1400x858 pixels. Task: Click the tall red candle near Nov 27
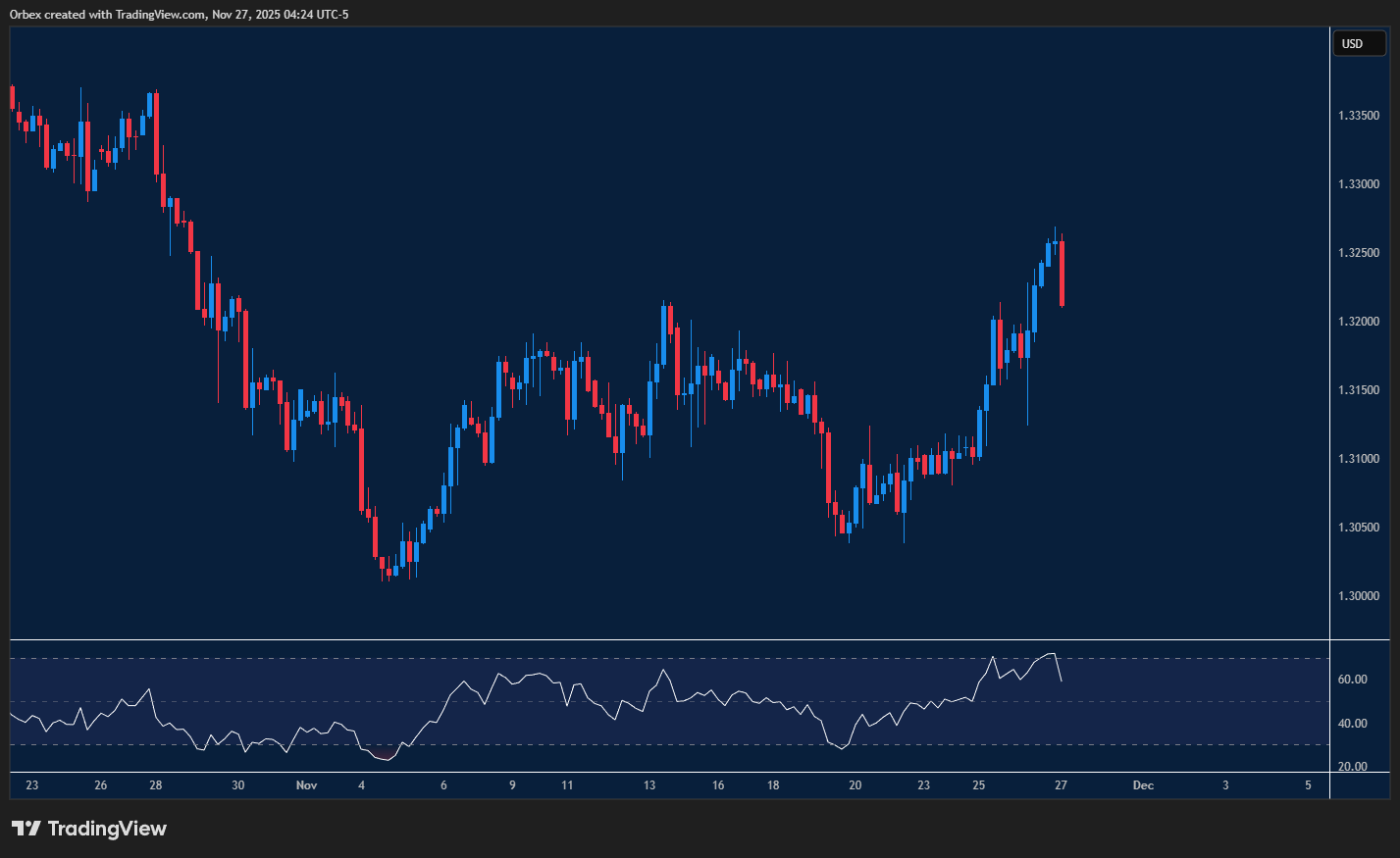pyautogui.click(x=1063, y=275)
